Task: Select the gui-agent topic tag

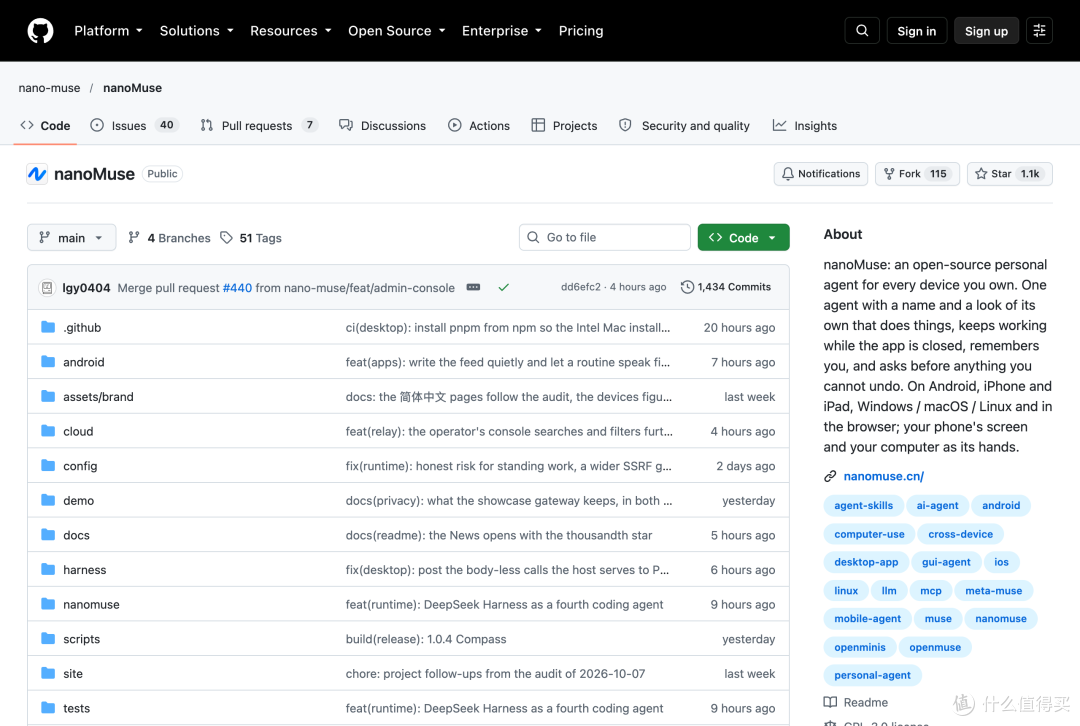Action: tap(946, 562)
